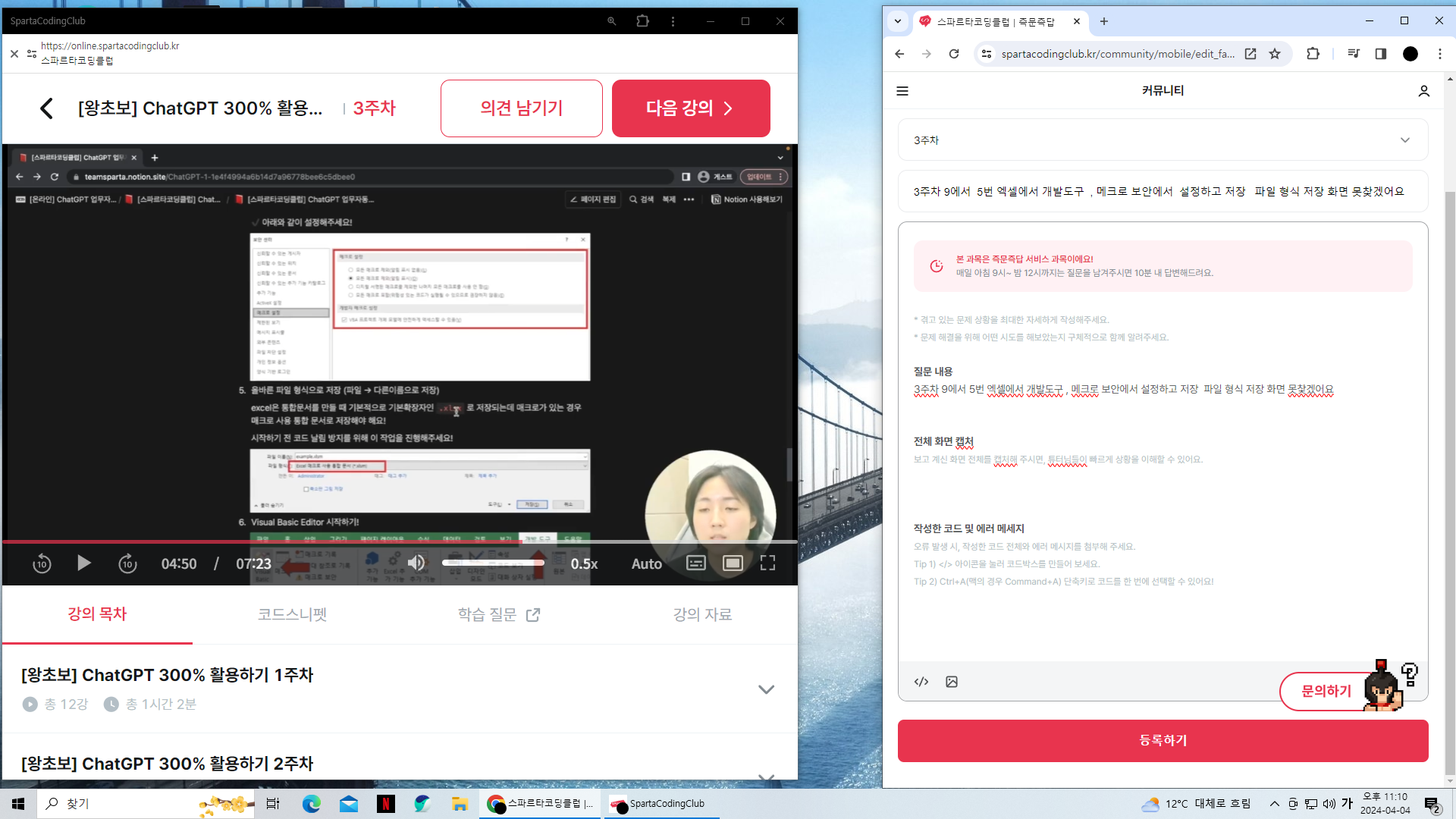Screen dimensions: 1456x819
Task: Open a new Chrome tab
Action: [1104, 21]
